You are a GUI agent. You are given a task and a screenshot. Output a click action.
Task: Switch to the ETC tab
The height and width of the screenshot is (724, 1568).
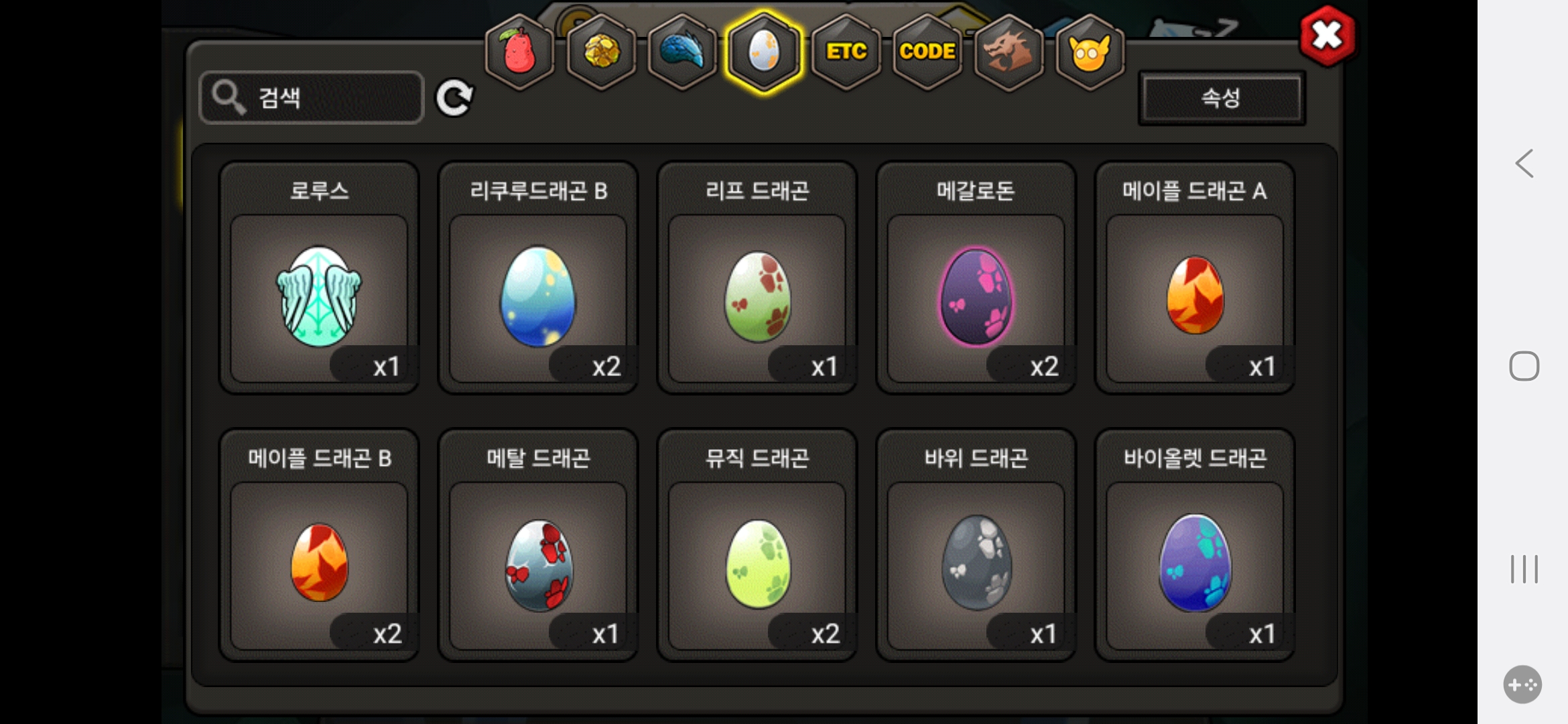[x=846, y=52]
